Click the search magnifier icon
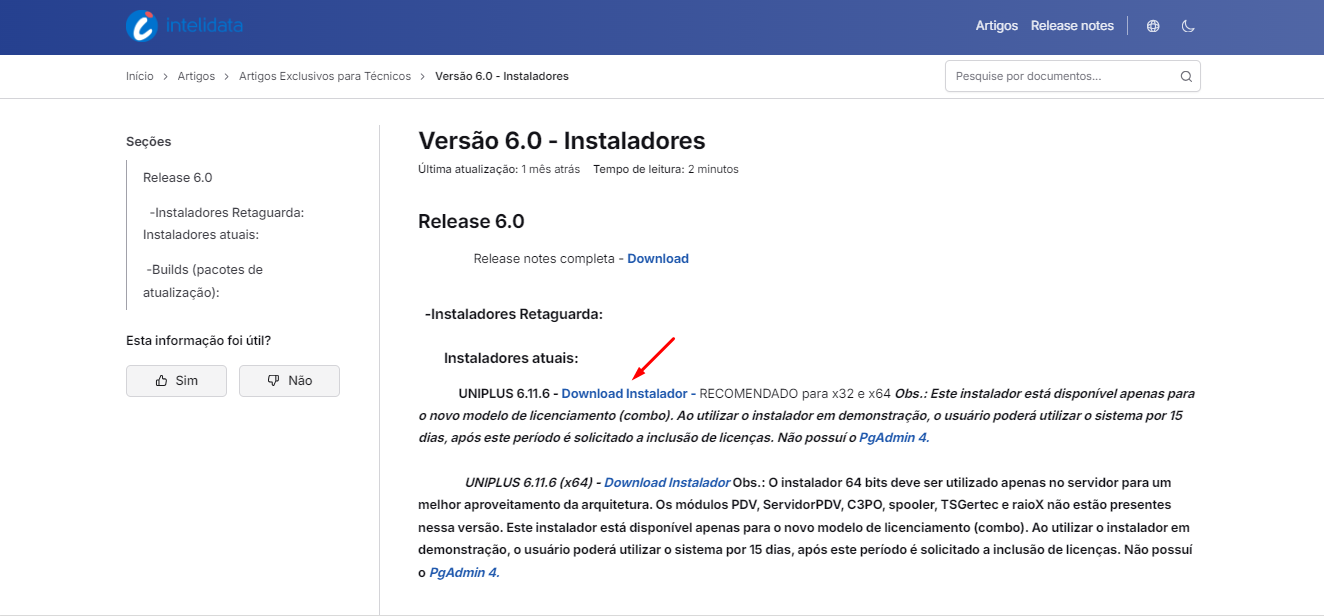The image size is (1324, 616). point(1186,76)
